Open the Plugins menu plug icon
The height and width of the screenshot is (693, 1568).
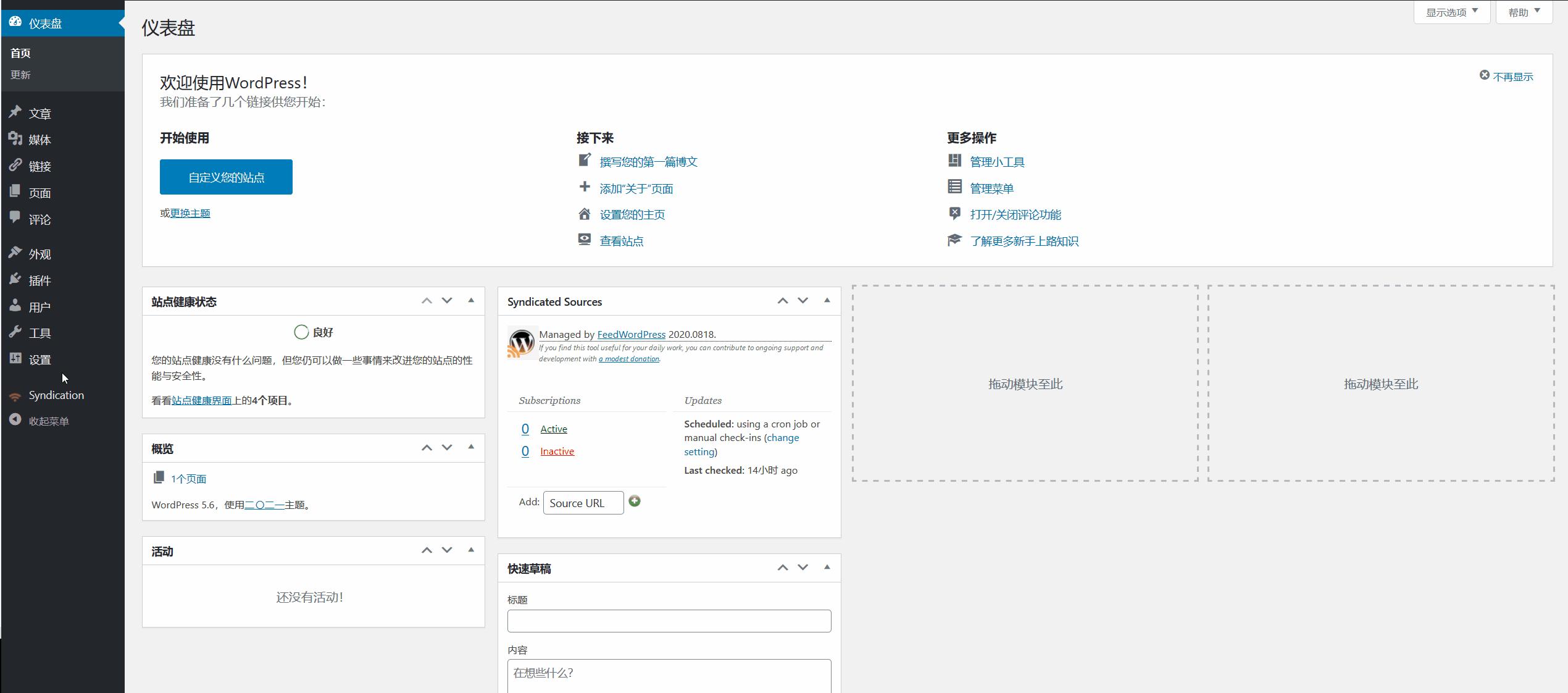click(15, 280)
